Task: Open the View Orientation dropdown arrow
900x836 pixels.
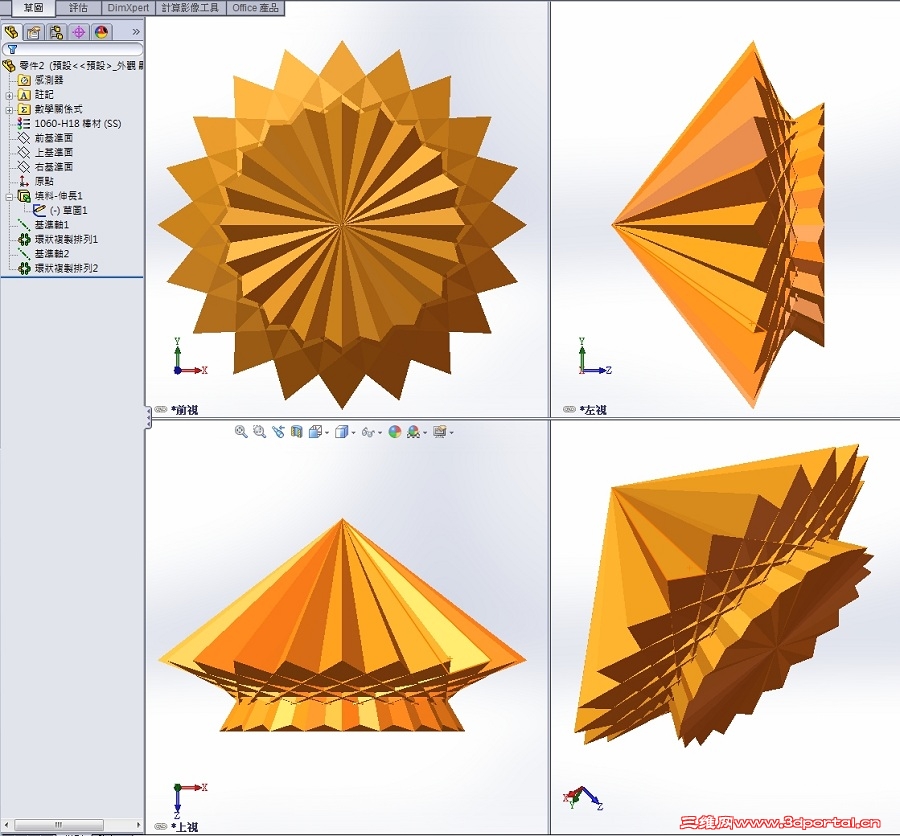Action: (x=327, y=433)
